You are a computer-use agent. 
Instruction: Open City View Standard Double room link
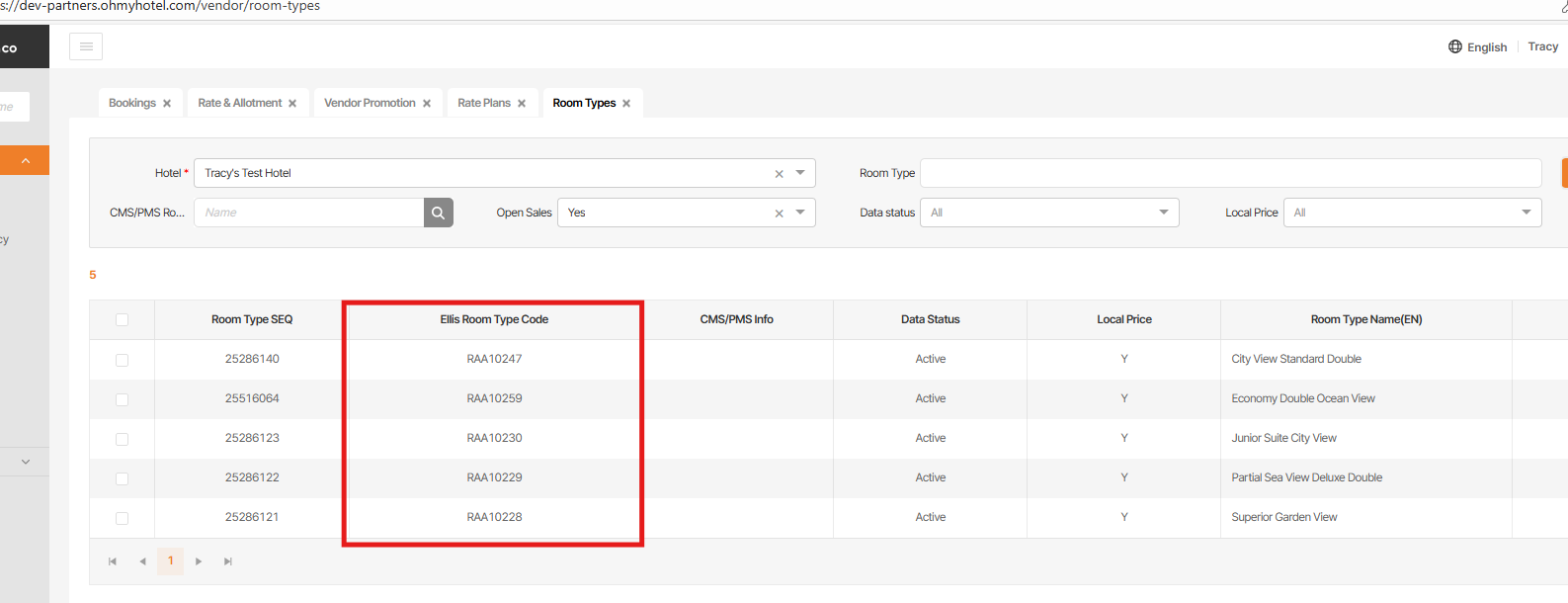(1295, 359)
